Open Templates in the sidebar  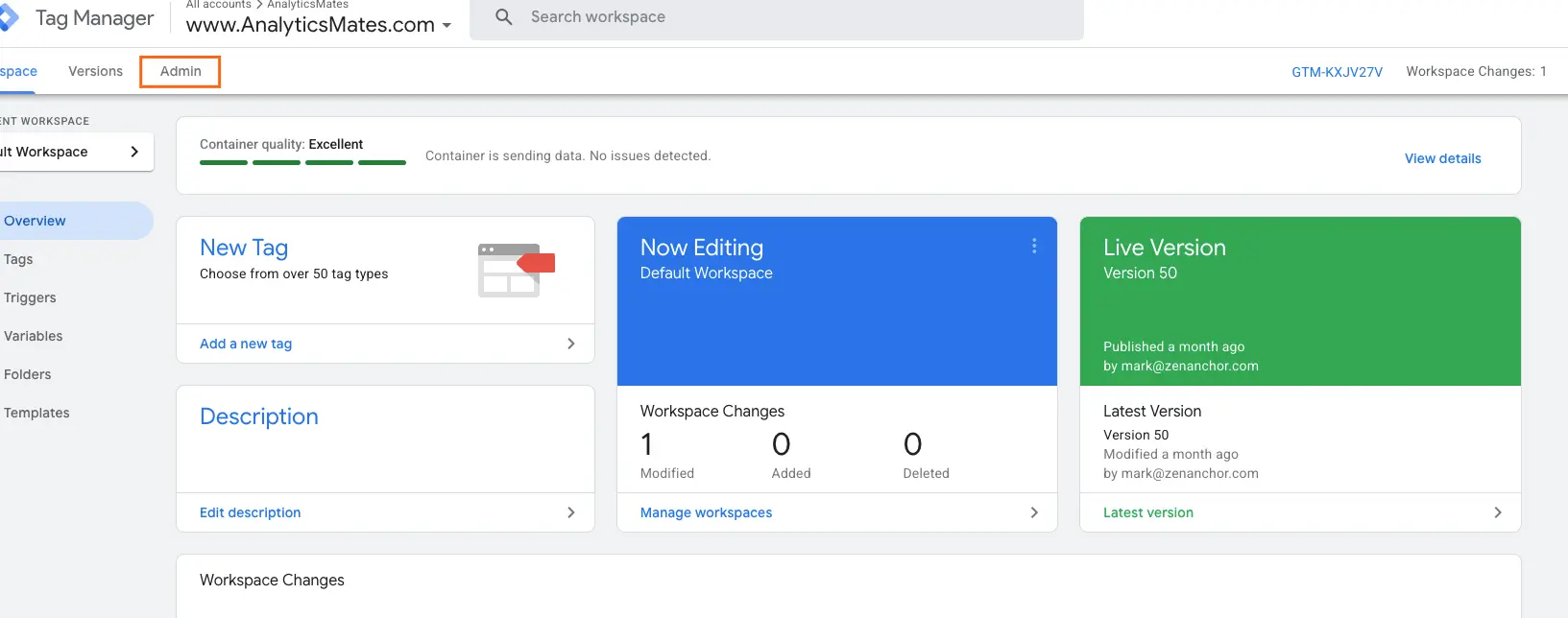coord(36,413)
